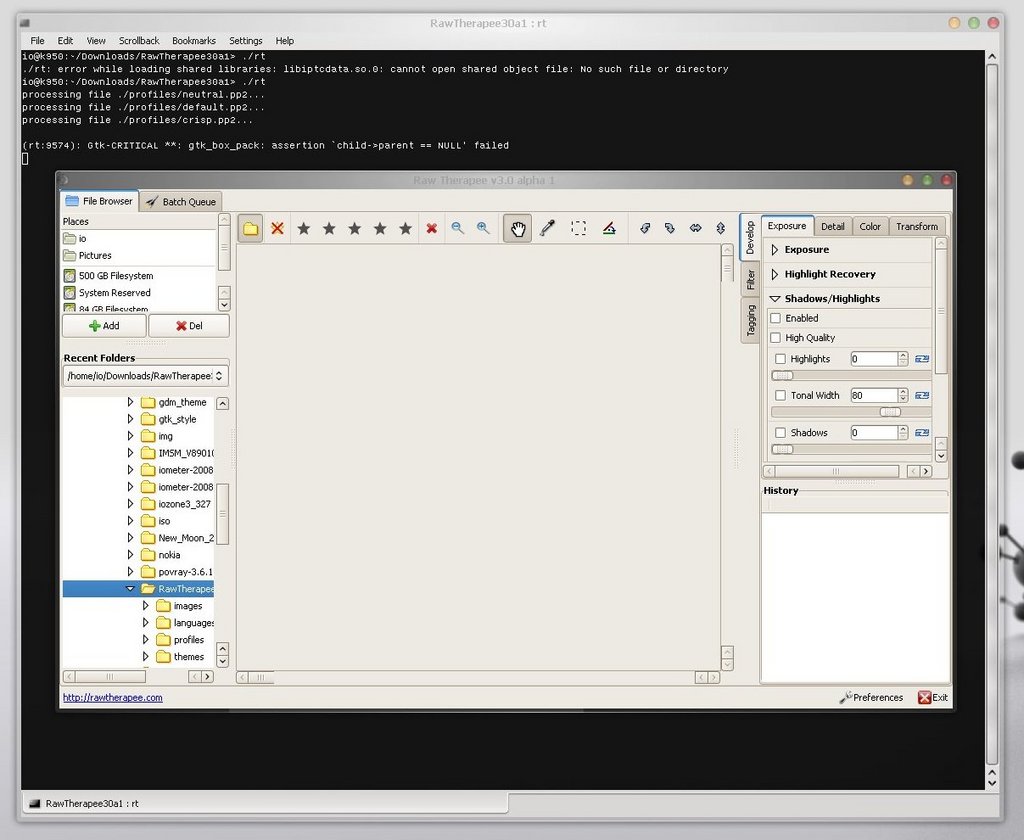Open the Recent Folders dropdown
This screenshot has width=1024, height=840.
146,376
